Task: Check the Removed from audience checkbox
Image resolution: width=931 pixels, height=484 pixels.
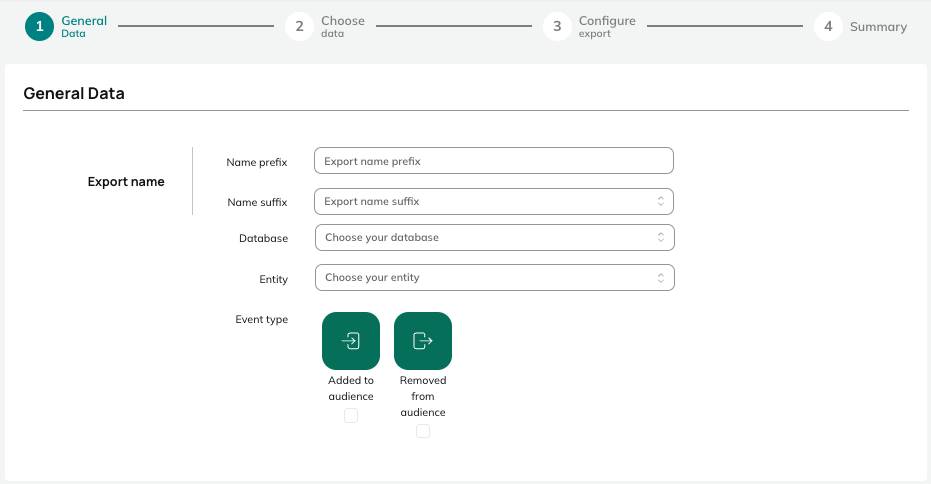Action: pyautogui.click(x=423, y=431)
